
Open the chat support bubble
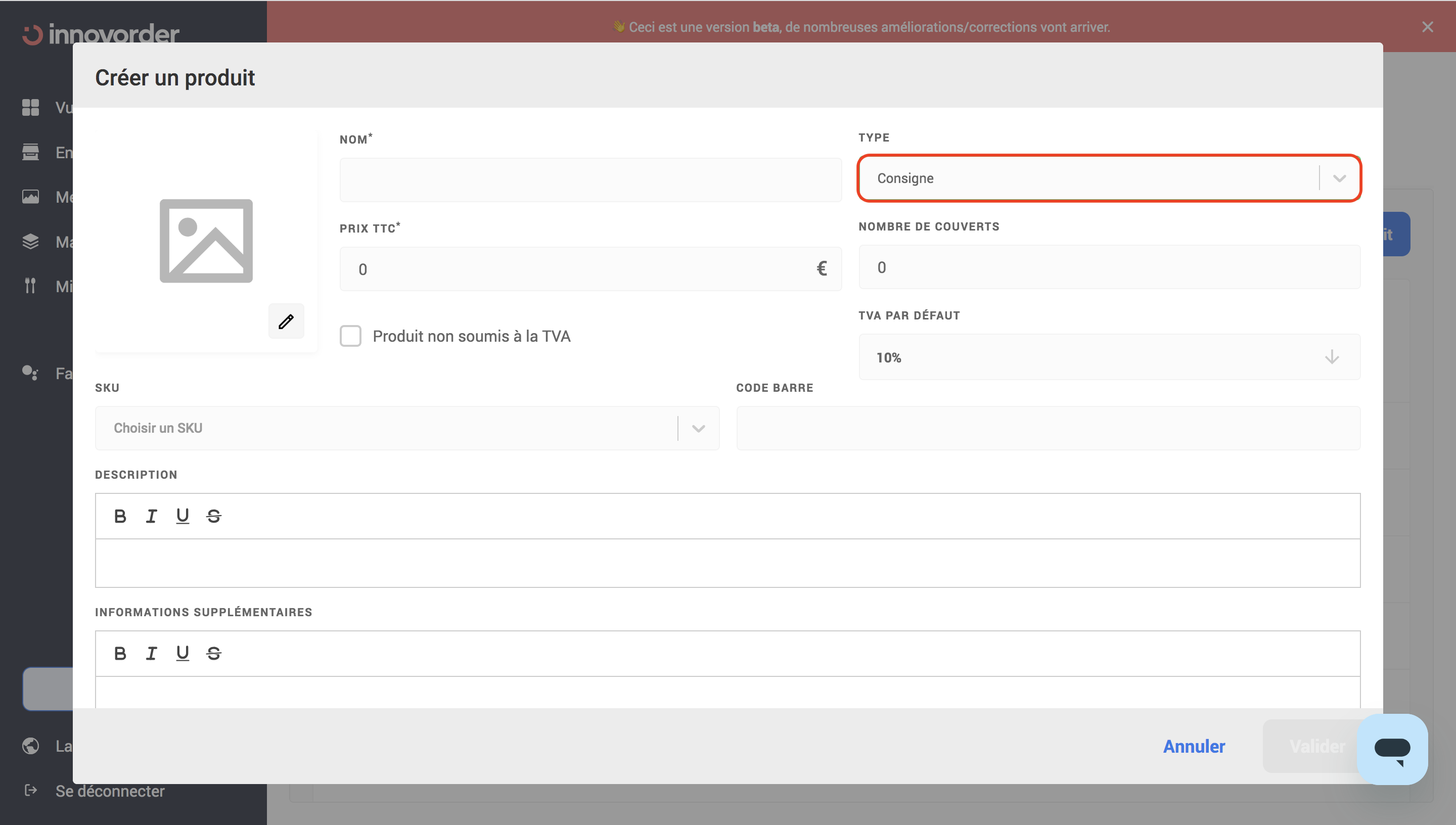click(x=1392, y=749)
